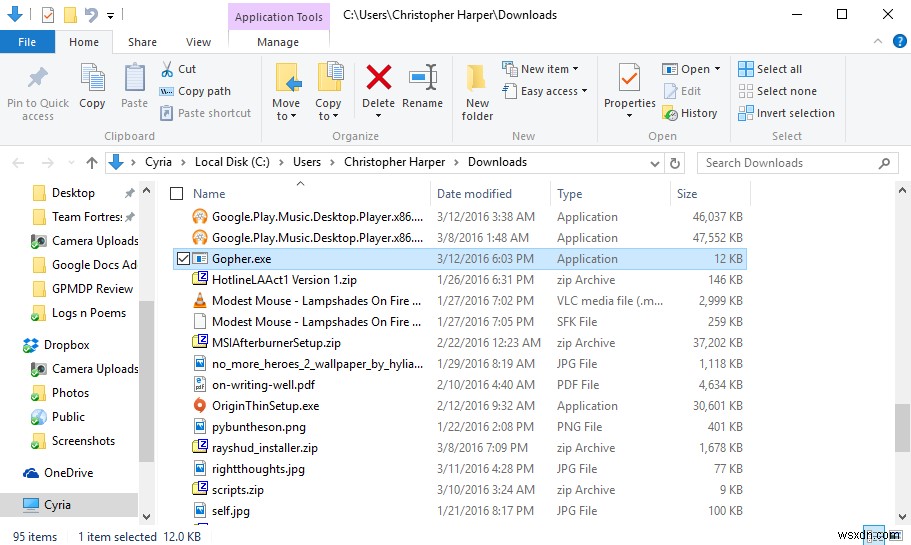
Task: Click Select all in the ribbon
Action: 770,69
